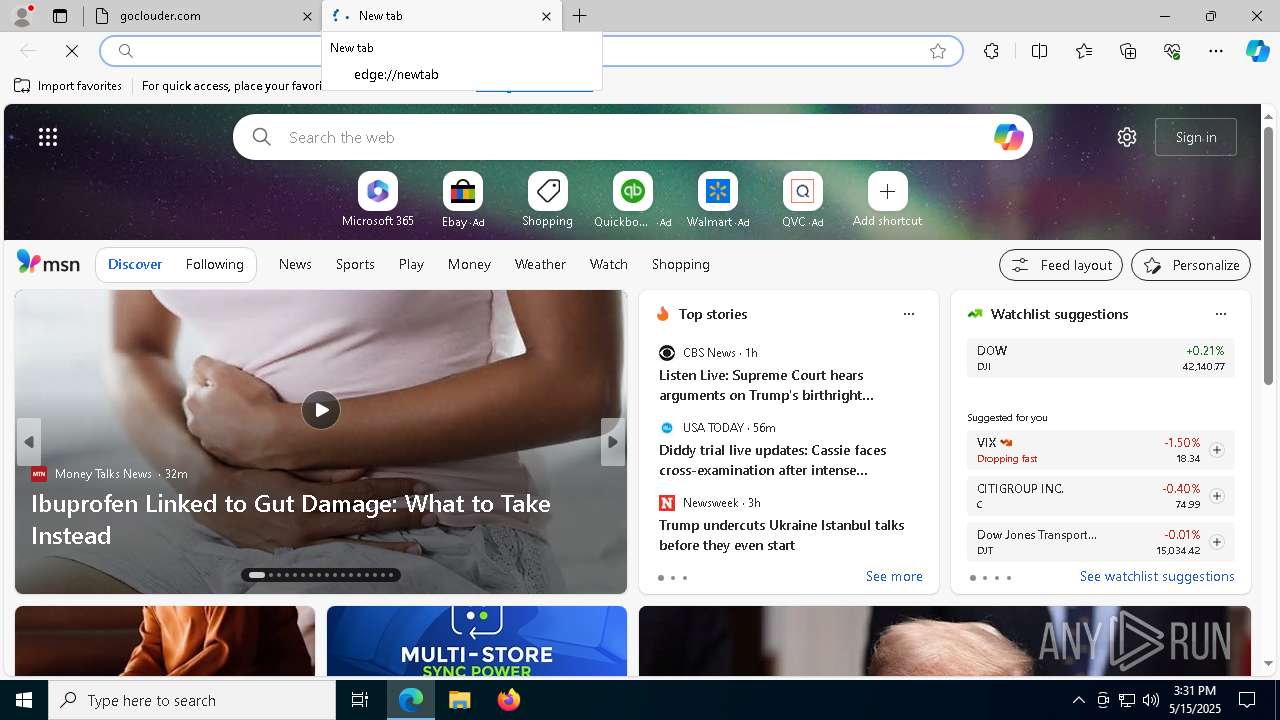Play the Ibuprofen story video
Image resolution: width=1280 pixels, height=720 pixels.
point(321,410)
